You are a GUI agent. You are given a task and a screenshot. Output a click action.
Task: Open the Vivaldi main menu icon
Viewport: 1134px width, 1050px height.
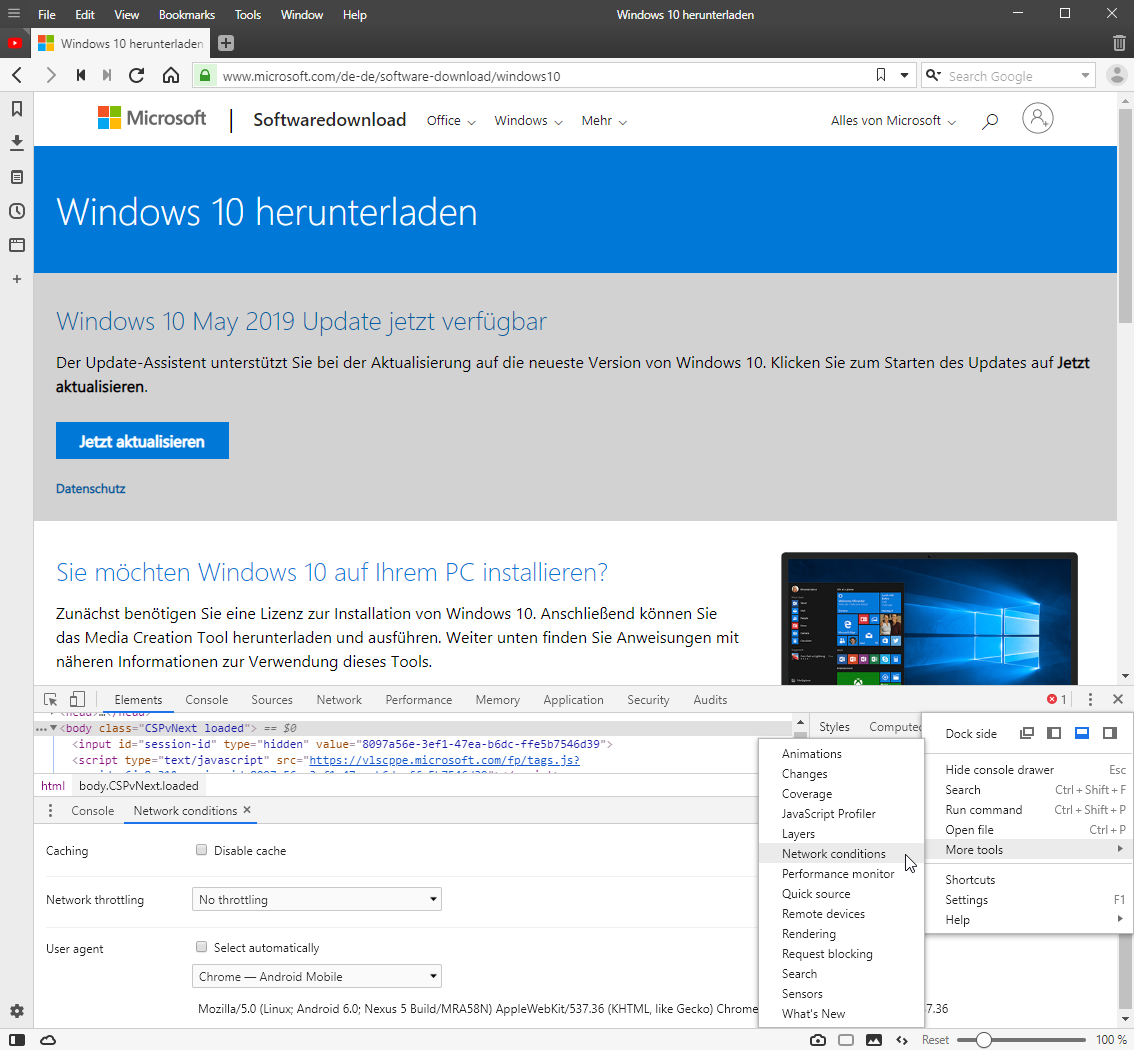(14, 14)
